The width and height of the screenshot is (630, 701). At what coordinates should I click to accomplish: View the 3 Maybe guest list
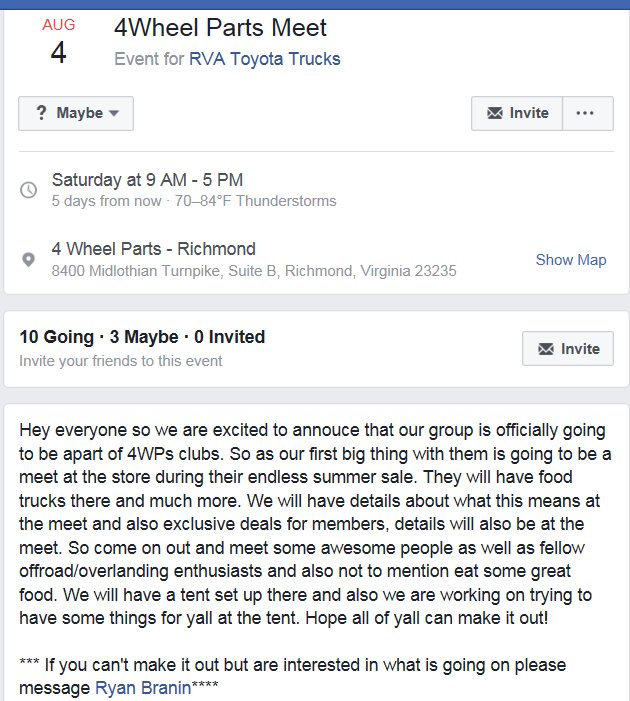pyautogui.click(x=144, y=337)
